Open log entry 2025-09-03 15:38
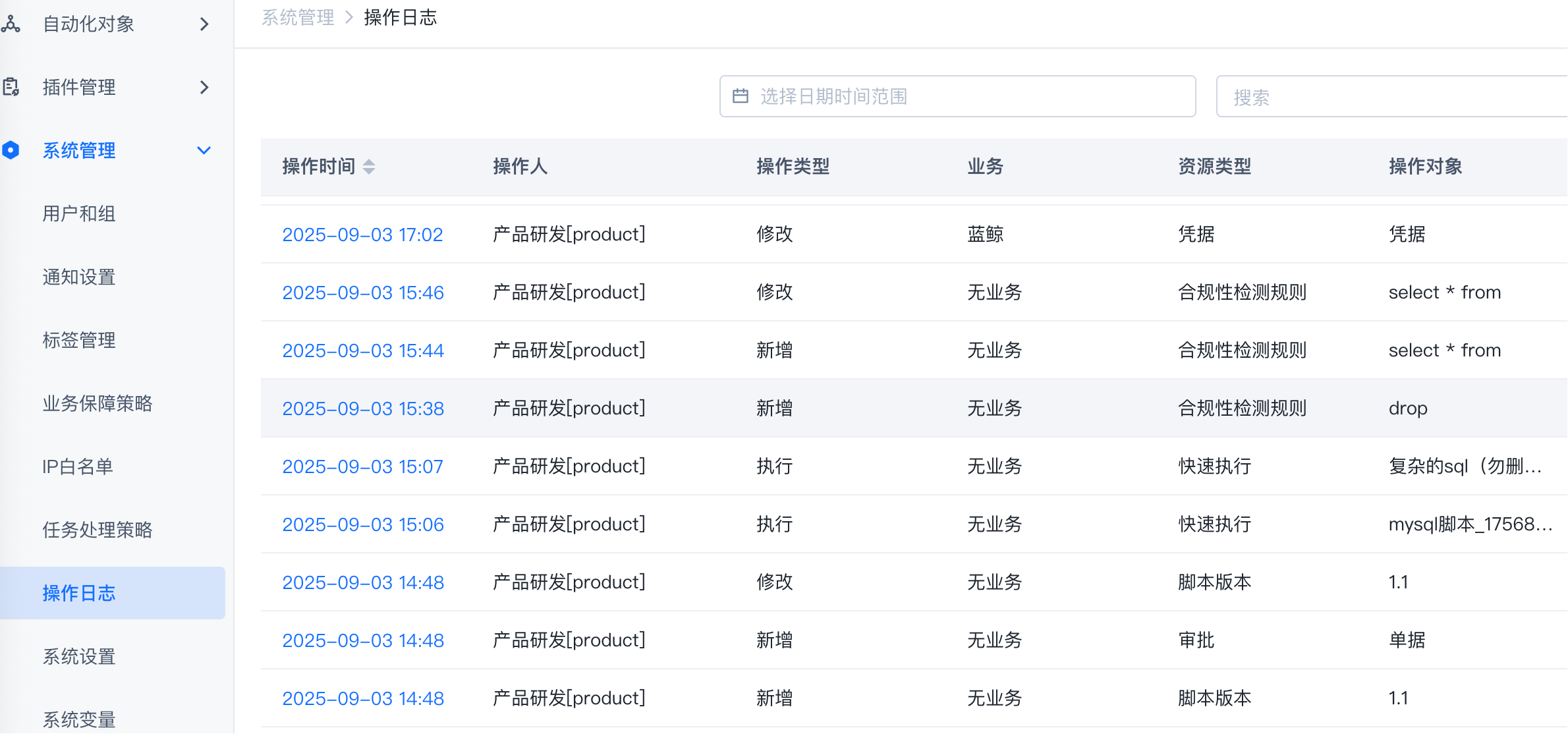1568x734 pixels. pyautogui.click(x=363, y=409)
